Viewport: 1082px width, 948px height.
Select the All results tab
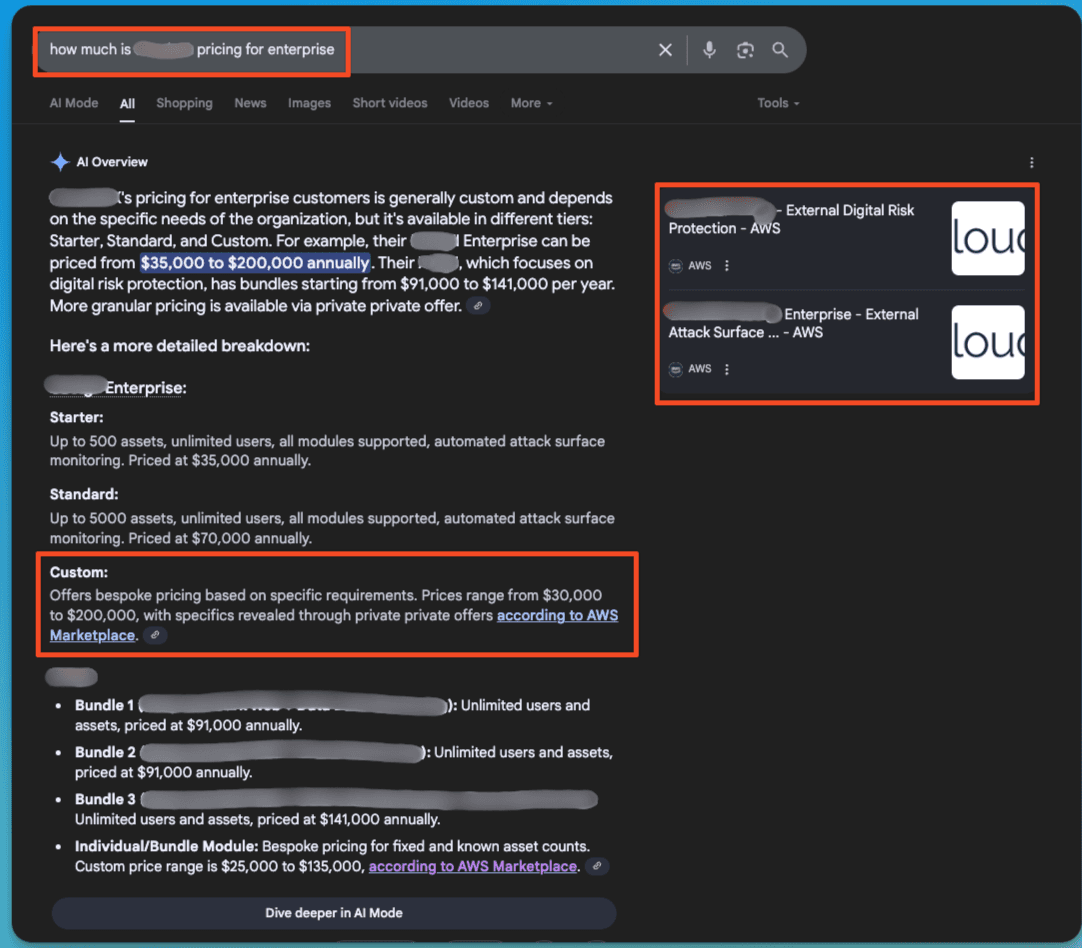[x=127, y=103]
